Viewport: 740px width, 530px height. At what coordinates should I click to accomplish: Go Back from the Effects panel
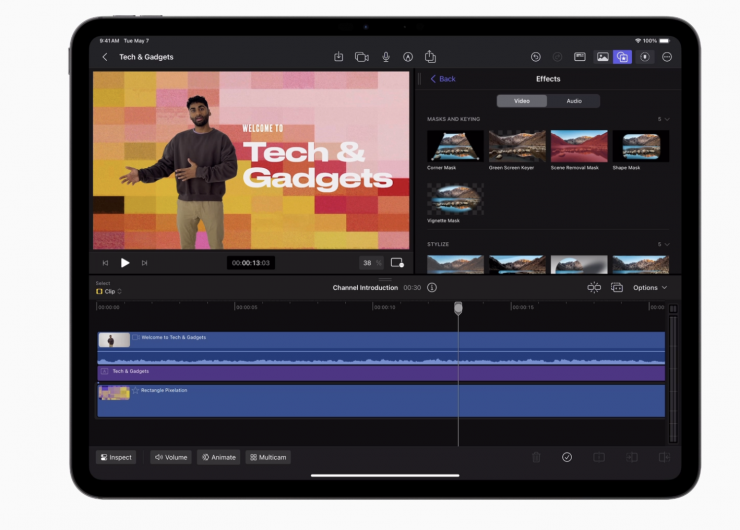(442, 79)
